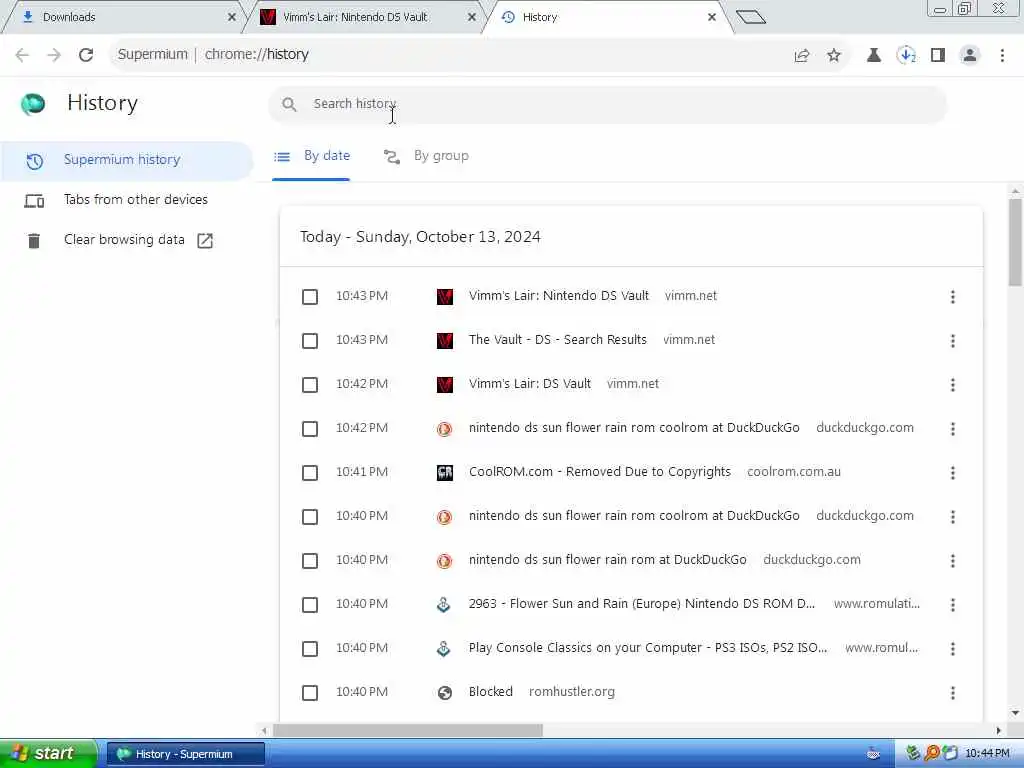
Task: Check the Blocked romhustler.org entry
Action: 310,693
